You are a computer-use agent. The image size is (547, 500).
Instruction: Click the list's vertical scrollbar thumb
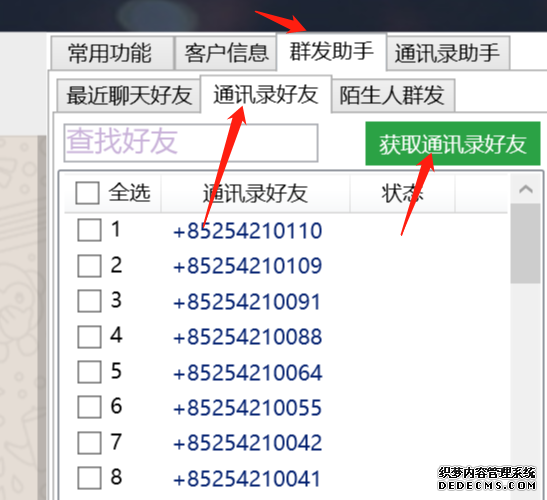[526, 244]
